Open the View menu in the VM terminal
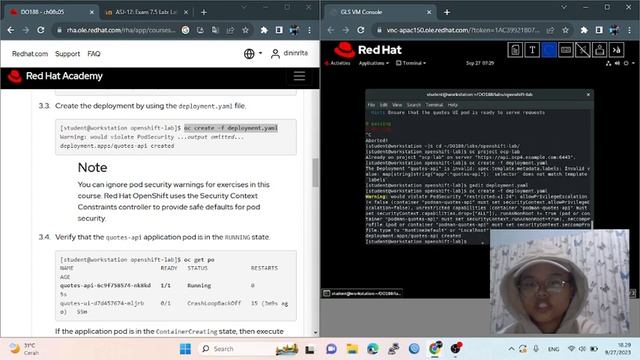This screenshot has height=360, width=640. pyautogui.click(x=397, y=105)
